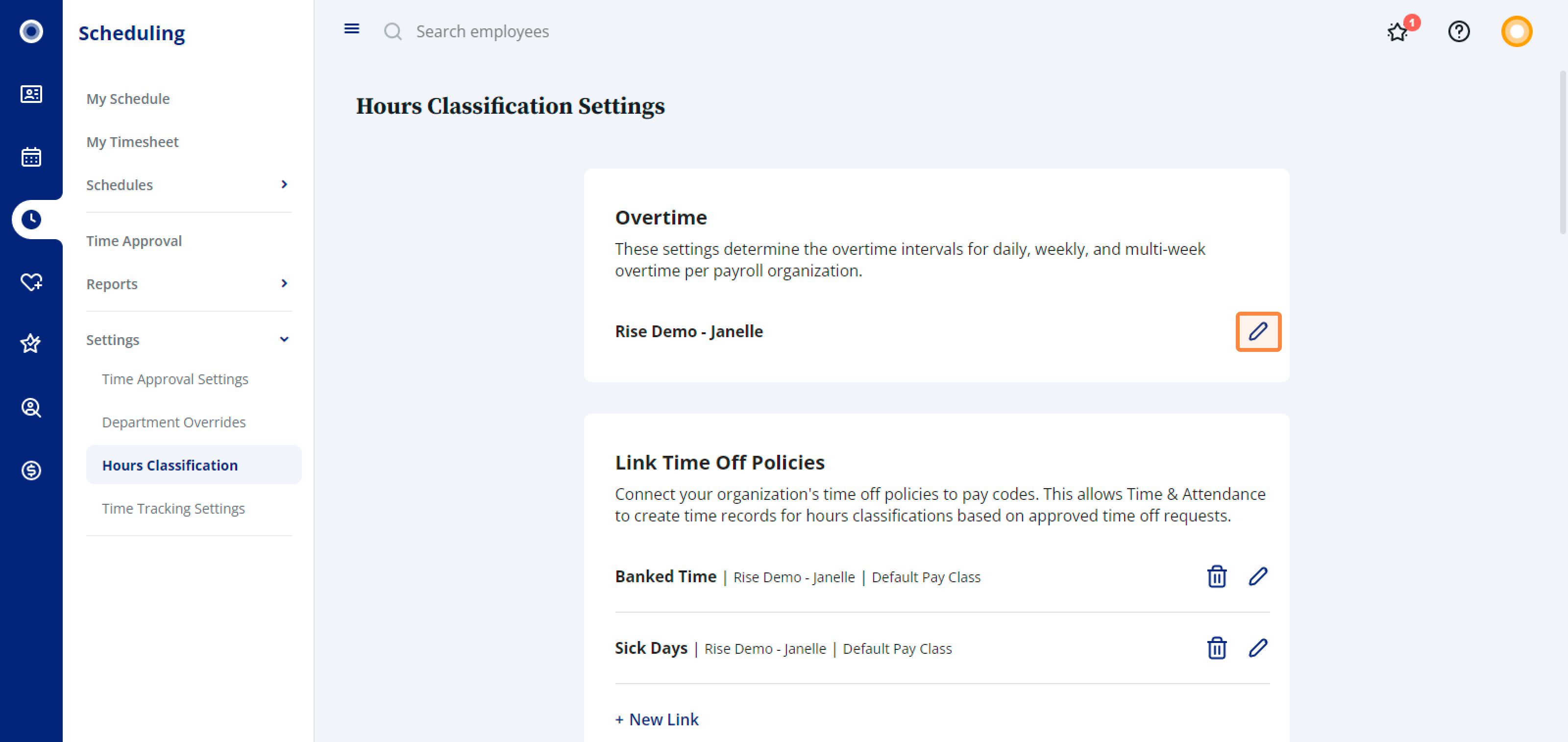Delete the Banked Time policy link
The height and width of the screenshot is (742, 1568).
click(1216, 576)
